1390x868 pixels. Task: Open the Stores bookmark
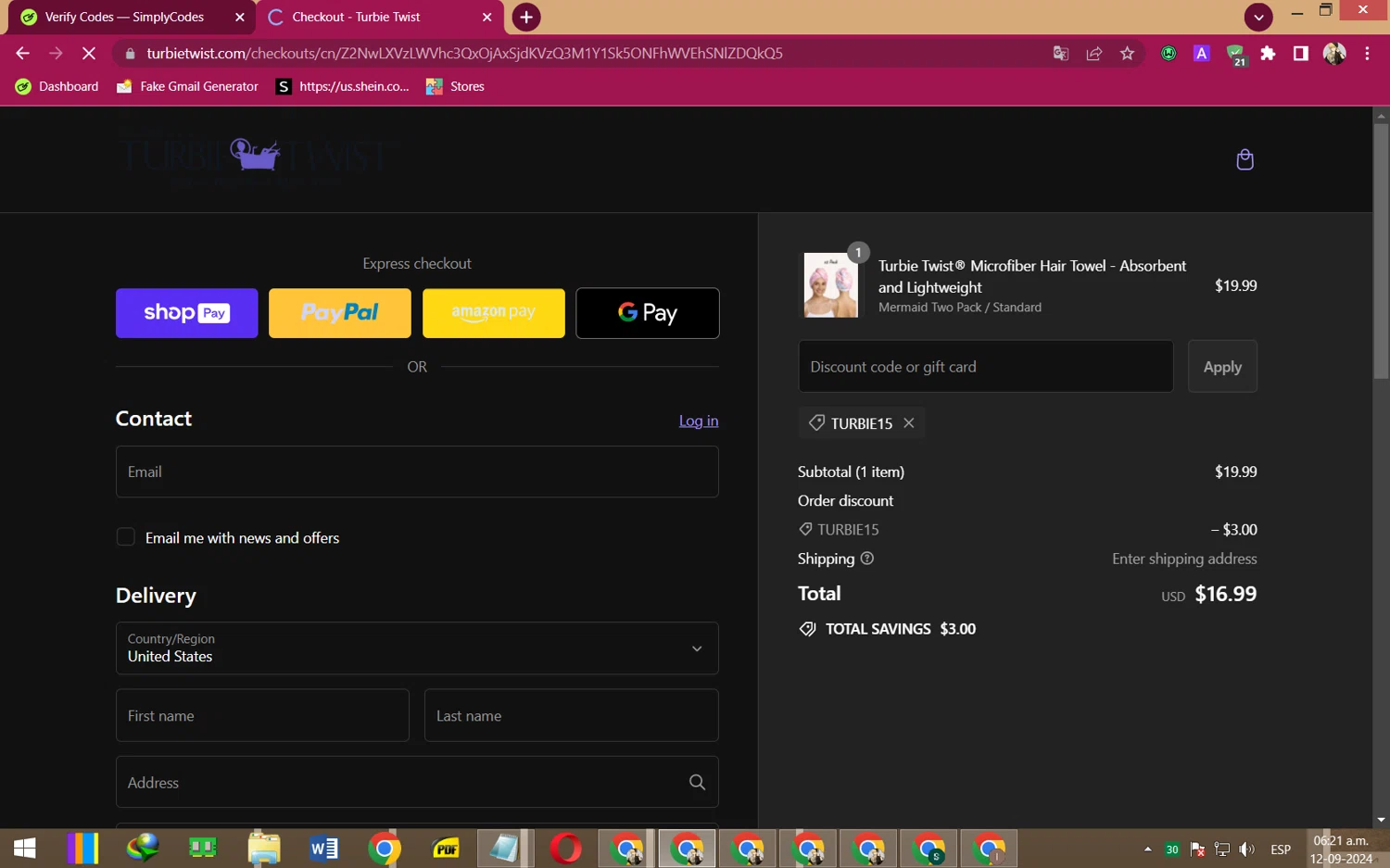[455, 86]
